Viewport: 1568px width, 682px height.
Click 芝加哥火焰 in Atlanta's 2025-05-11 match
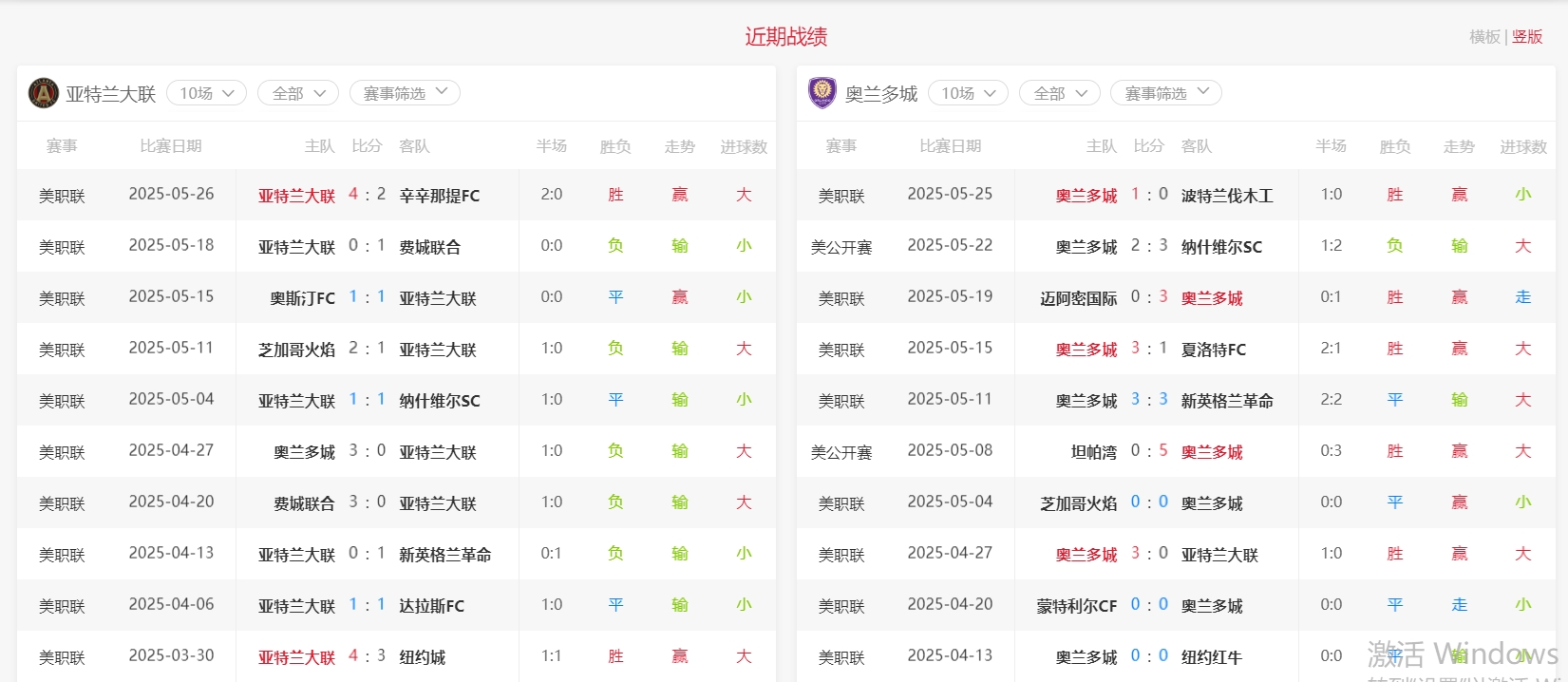[296, 350]
